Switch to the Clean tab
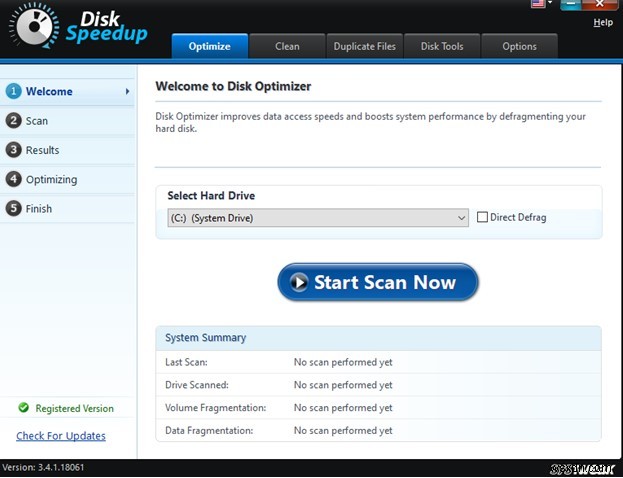 click(287, 46)
